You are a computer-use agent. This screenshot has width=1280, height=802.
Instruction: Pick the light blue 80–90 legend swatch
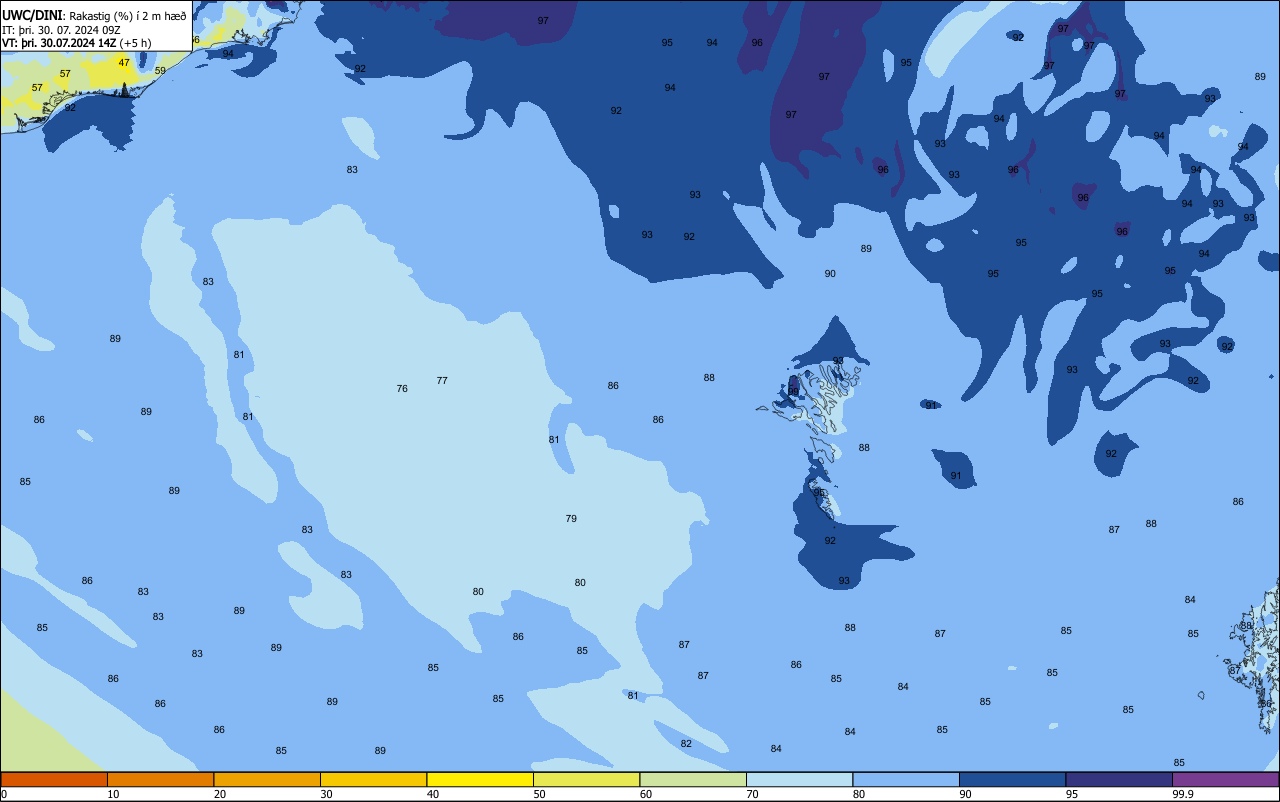coord(906,779)
